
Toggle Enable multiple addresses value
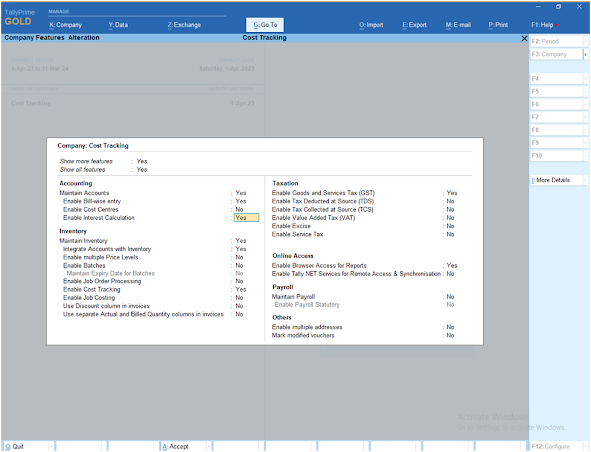click(x=450, y=327)
